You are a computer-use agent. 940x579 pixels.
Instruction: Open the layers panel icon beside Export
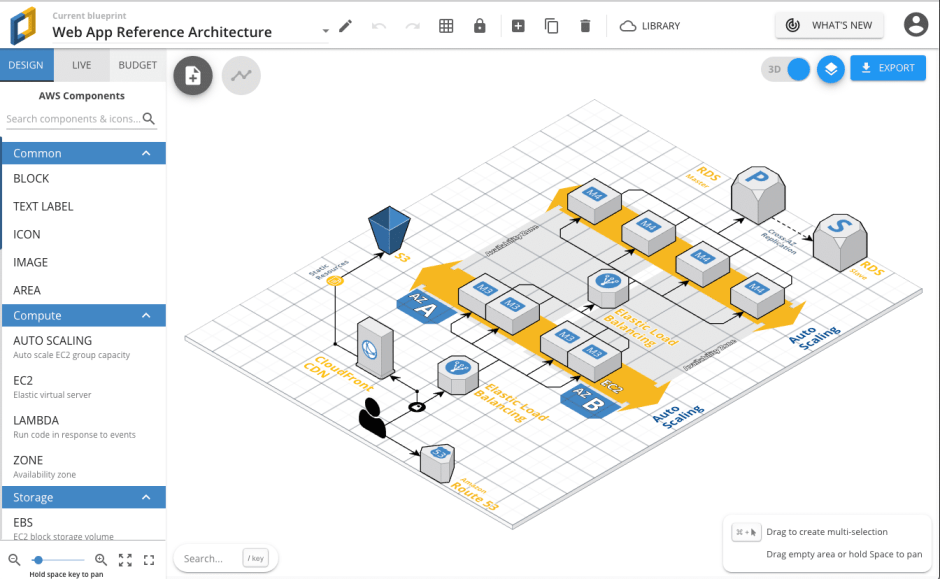[x=830, y=68]
